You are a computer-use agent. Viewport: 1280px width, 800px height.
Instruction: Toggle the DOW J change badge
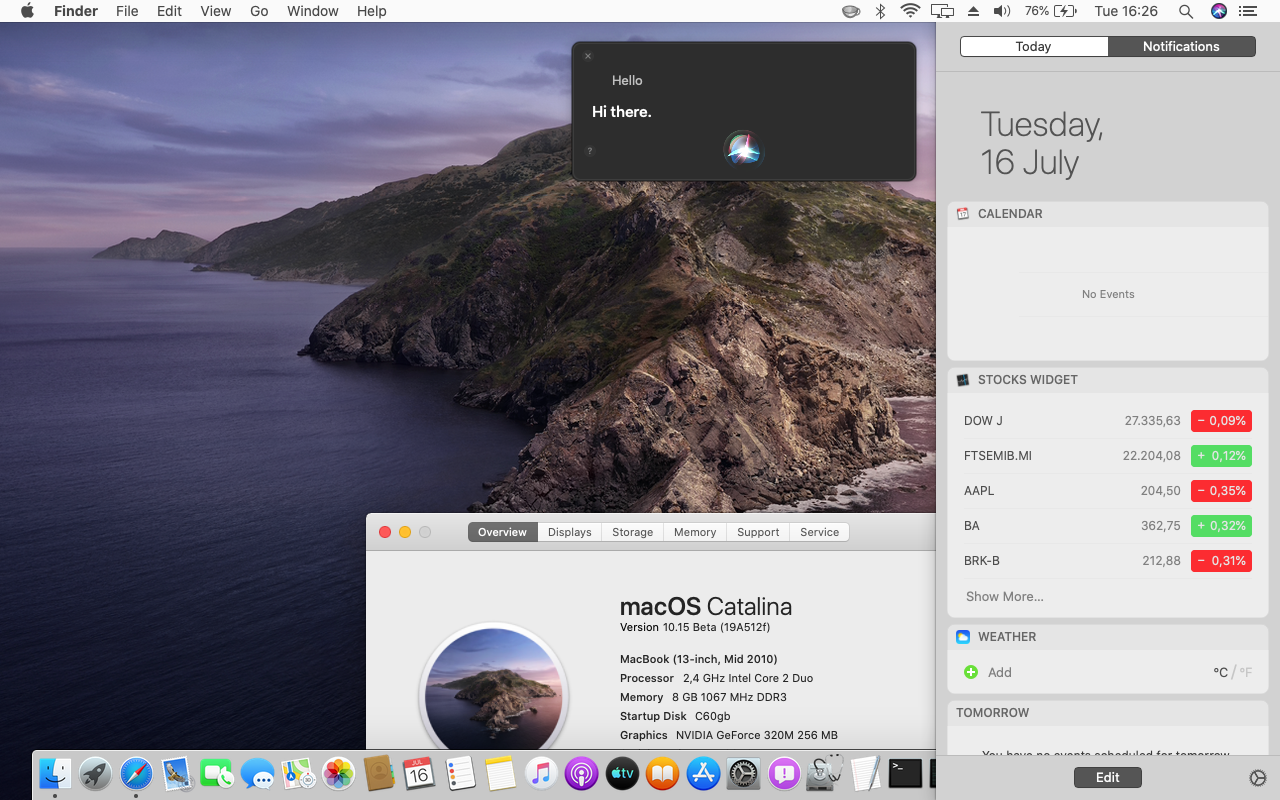tap(1221, 421)
